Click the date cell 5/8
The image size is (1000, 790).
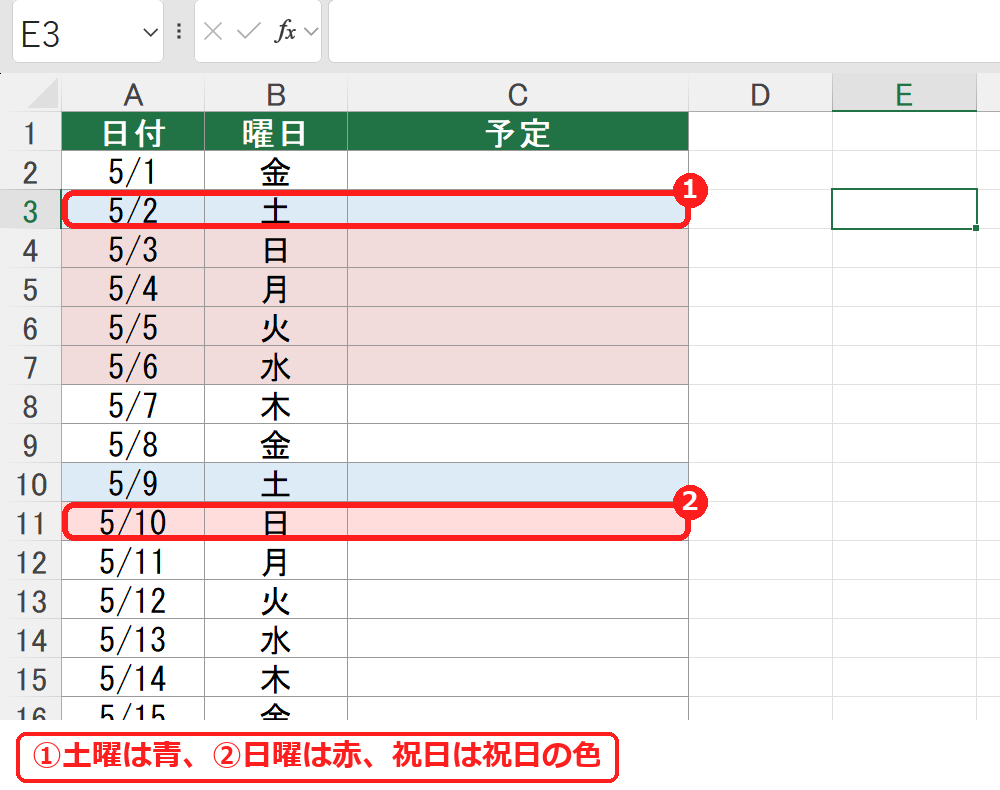pos(133,444)
